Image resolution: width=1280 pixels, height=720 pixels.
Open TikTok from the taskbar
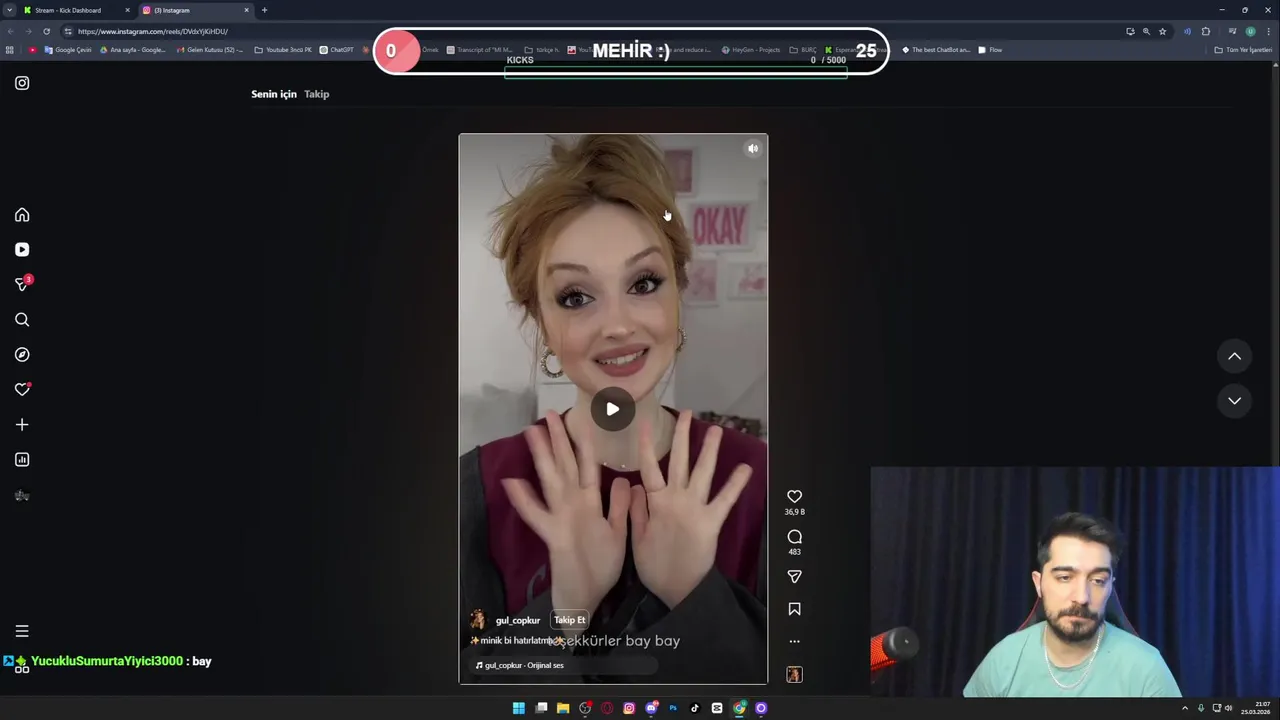(x=695, y=708)
